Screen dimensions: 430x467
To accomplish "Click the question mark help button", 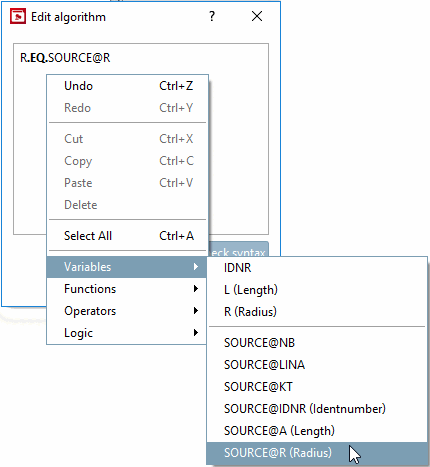I will [212, 16].
